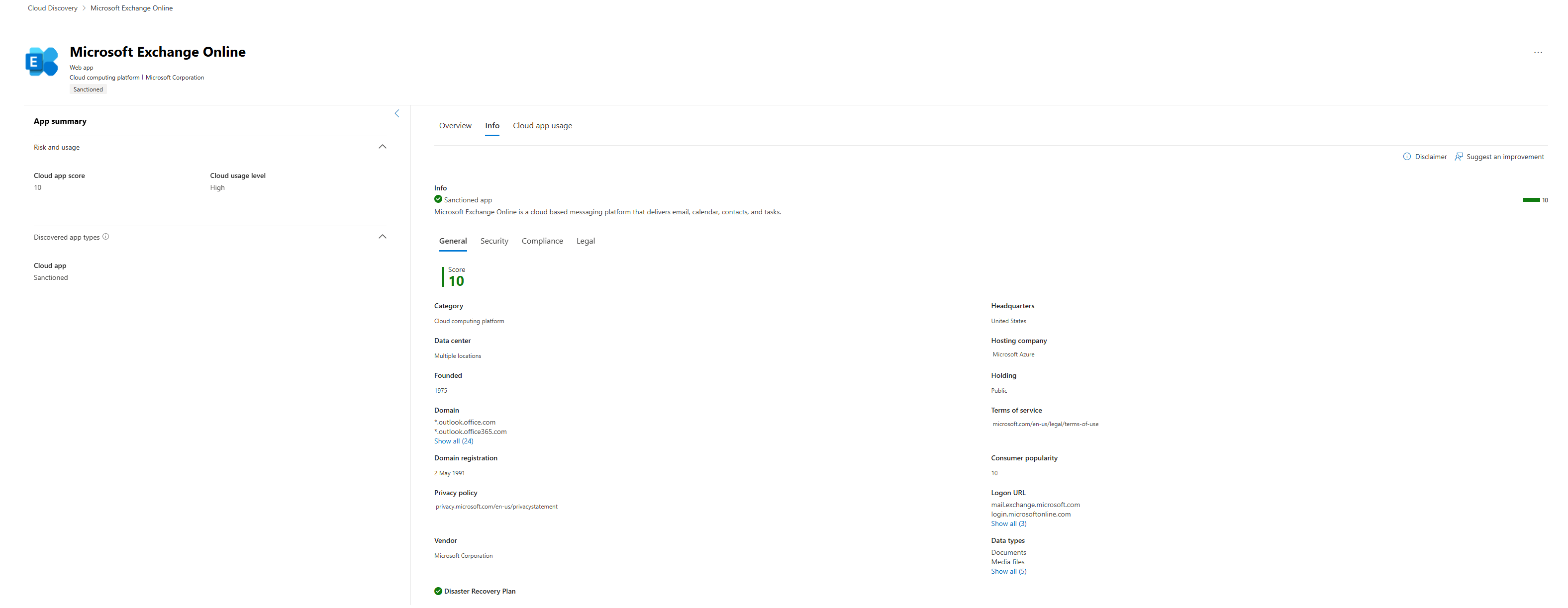Open the Cloud app usage tab
The image size is (1568, 608).
[542, 126]
